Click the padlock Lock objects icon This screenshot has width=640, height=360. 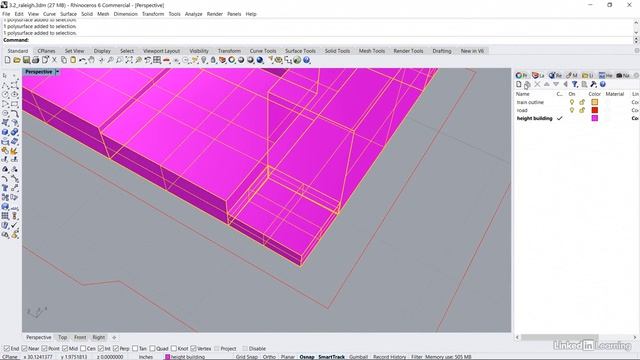click(x=213, y=60)
